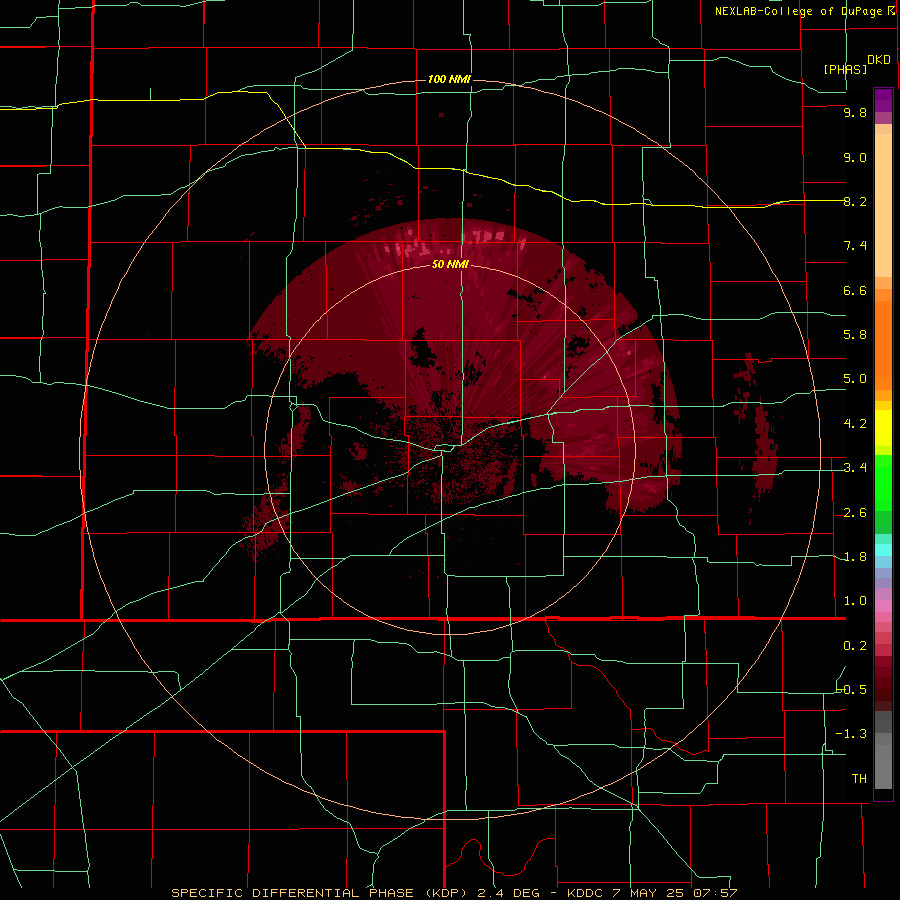Screen dimensions: 900x900
Task: Click the -0.5 value on the color scale
Action: click(x=852, y=690)
